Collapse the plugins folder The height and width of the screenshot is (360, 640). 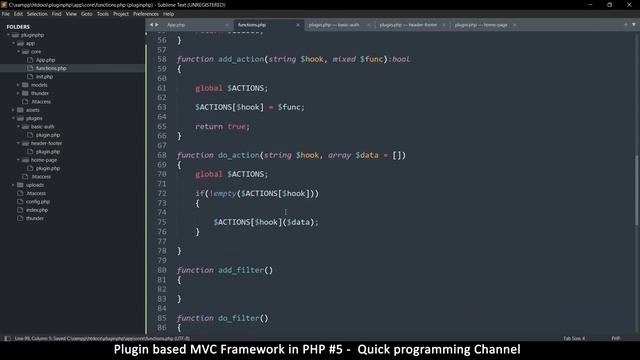coord(13,118)
